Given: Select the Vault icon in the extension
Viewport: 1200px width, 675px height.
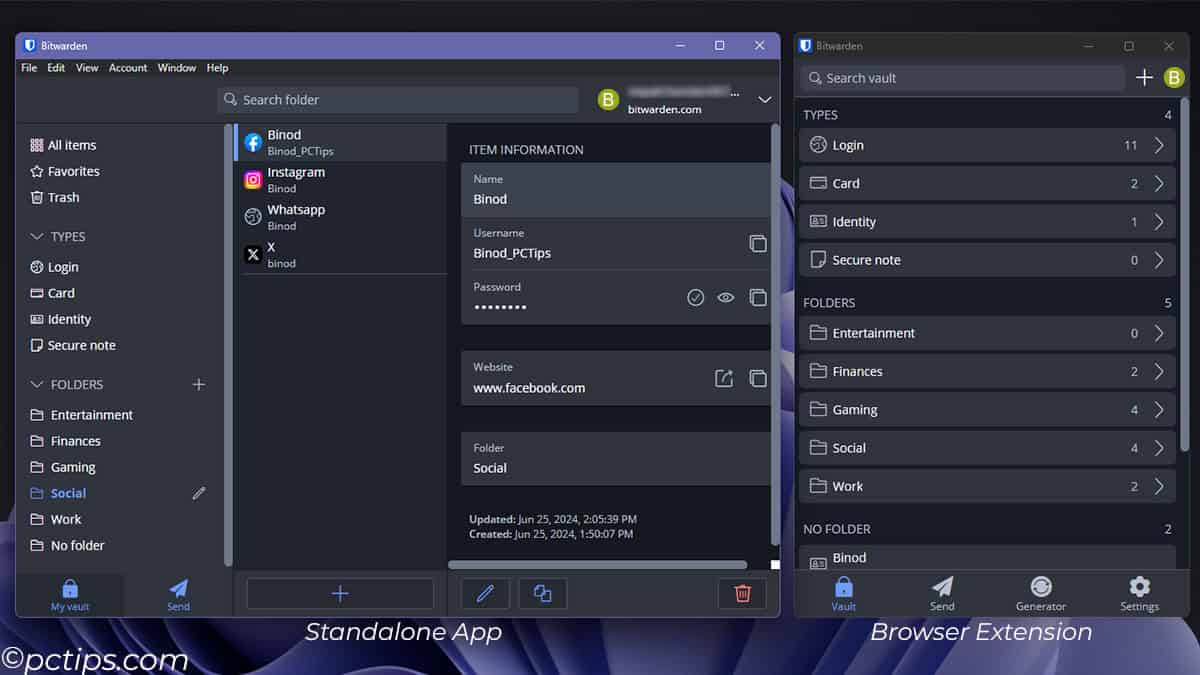Looking at the screenshot, I should 843,592.
